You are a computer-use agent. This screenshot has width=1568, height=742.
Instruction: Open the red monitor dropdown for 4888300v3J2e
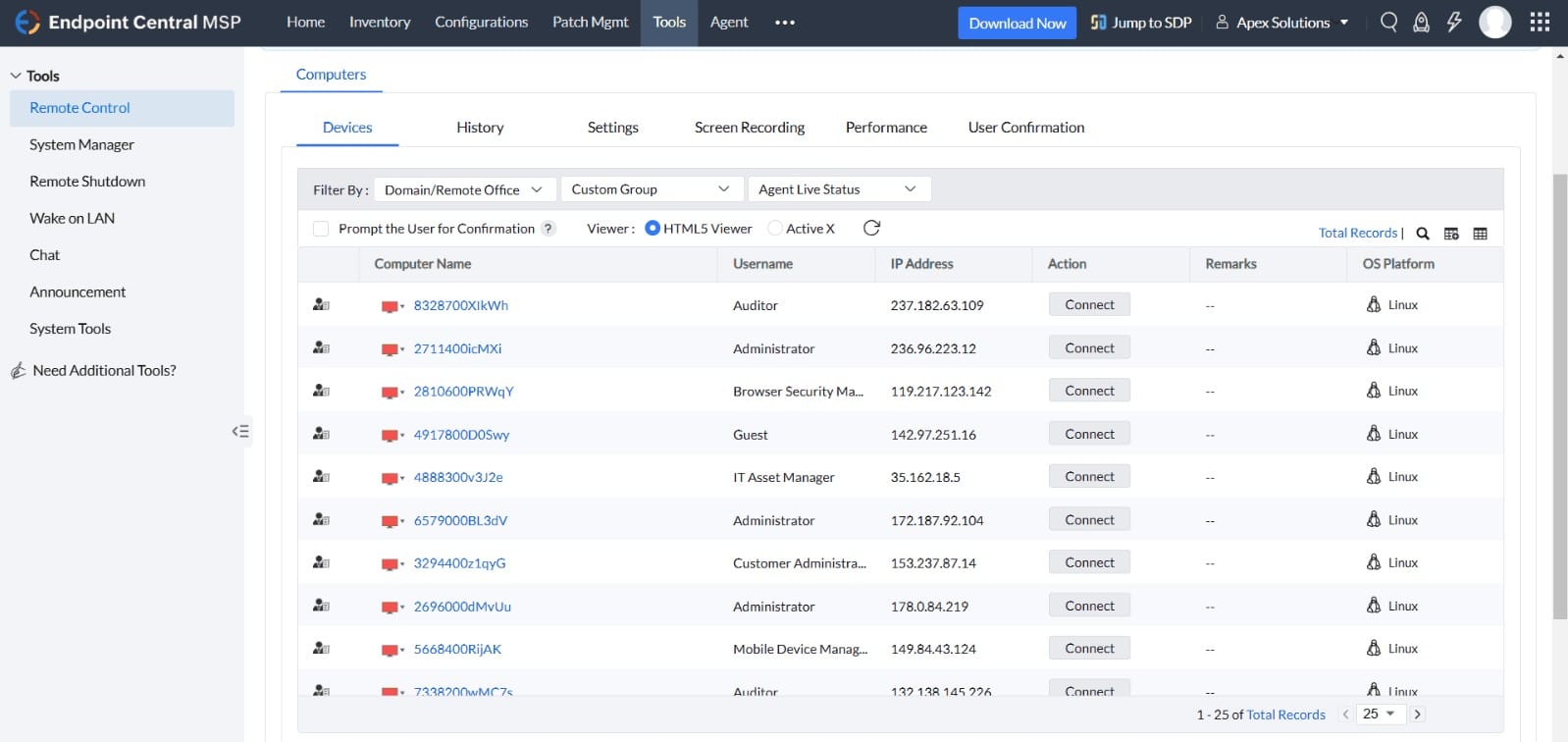point(392,478)
